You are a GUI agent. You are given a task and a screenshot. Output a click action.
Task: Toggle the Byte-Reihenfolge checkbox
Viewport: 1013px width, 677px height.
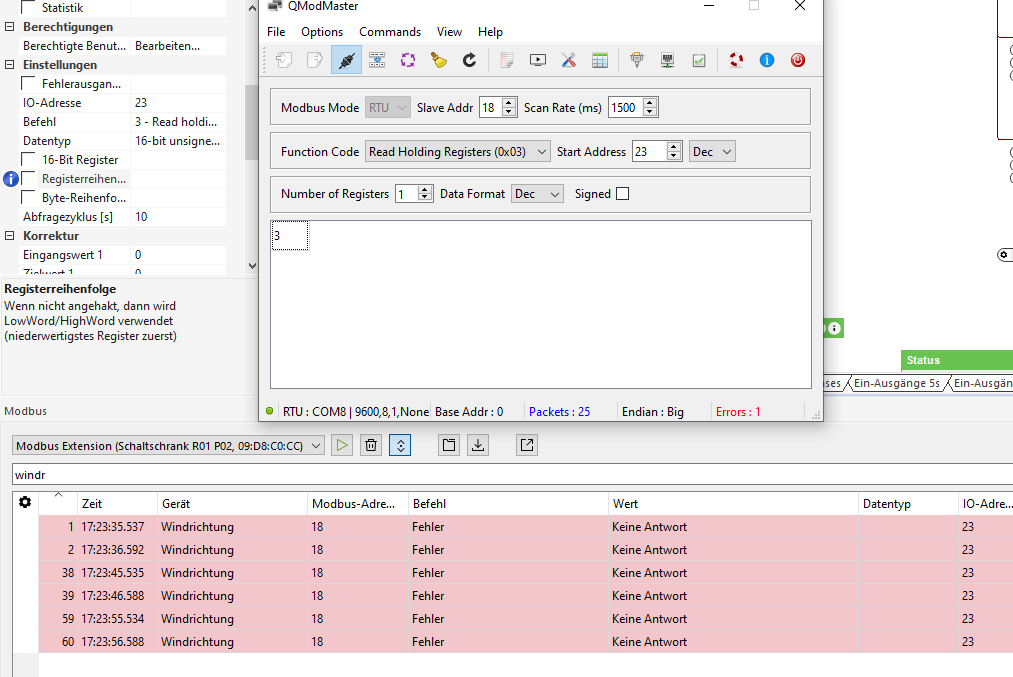click(28, 198)
